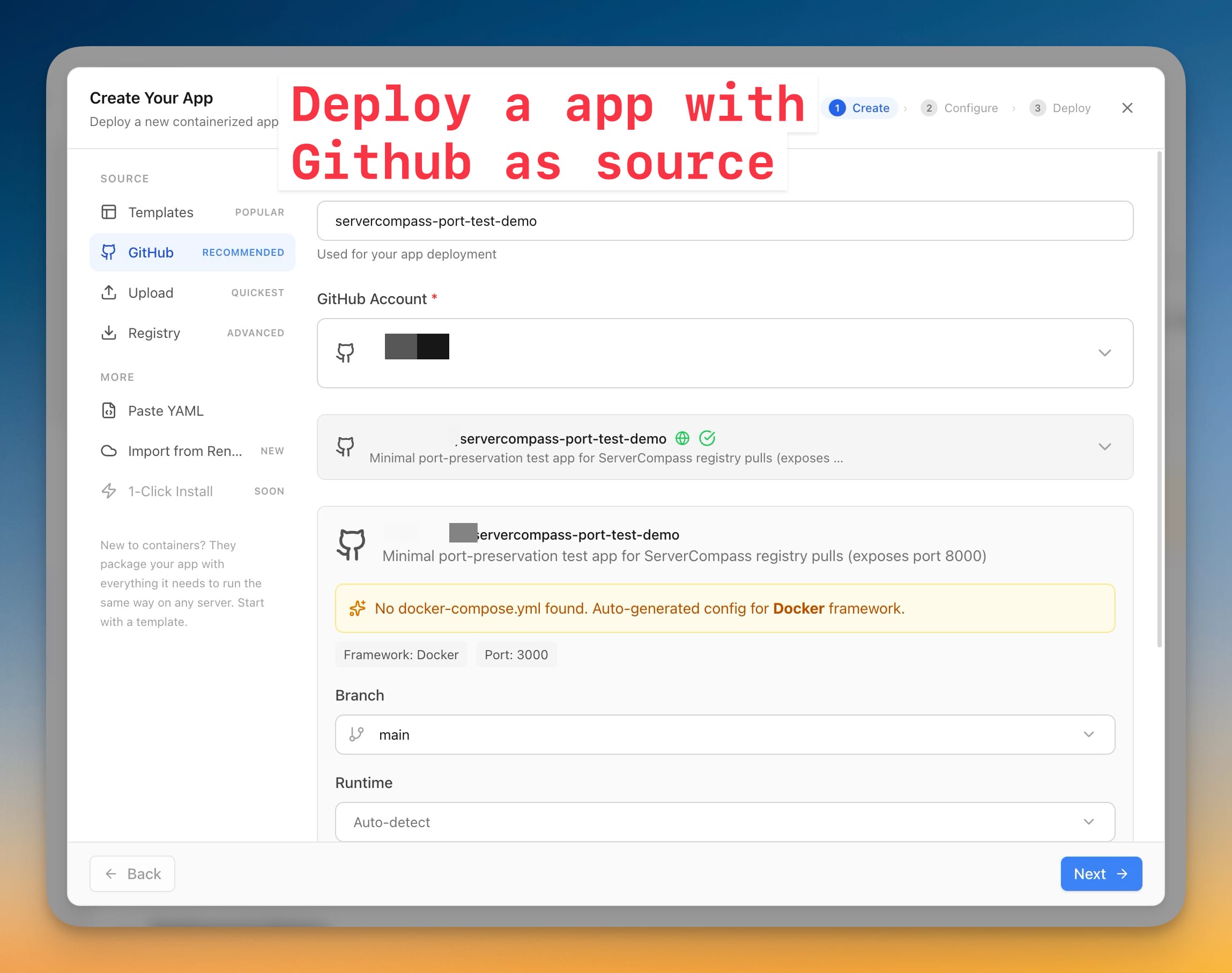
Task: Click the Back button
Action: [x=132, y=873]
